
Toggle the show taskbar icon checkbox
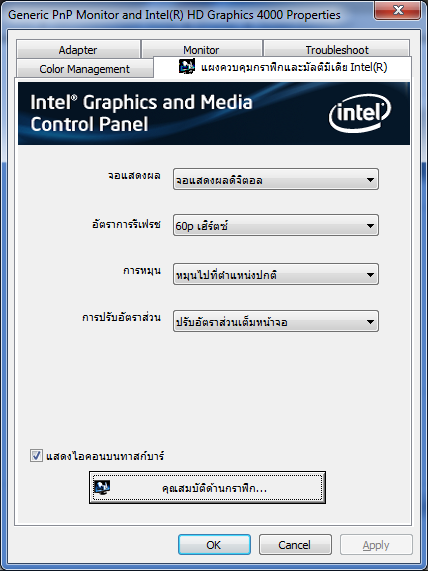(x=36, y=456)
